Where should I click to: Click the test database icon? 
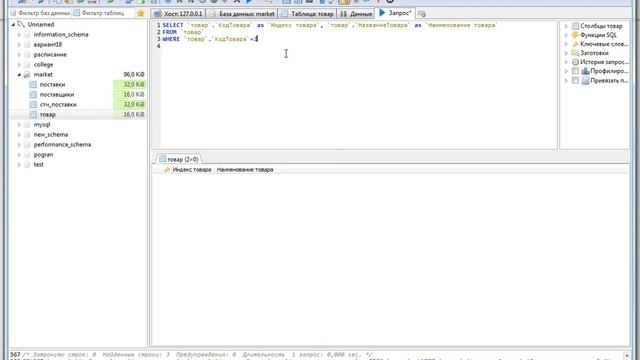coord(27,164)
